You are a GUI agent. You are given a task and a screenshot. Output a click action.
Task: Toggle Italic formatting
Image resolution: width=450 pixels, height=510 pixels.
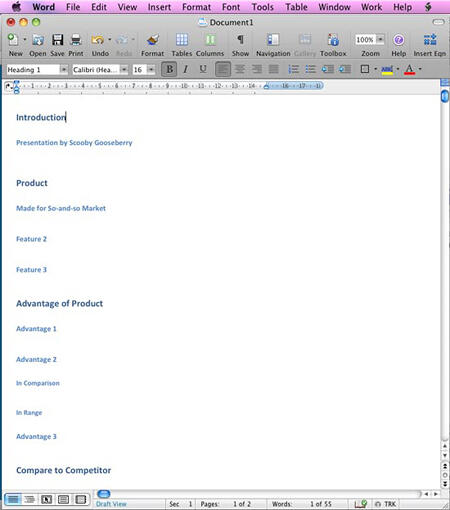[186, 69]
